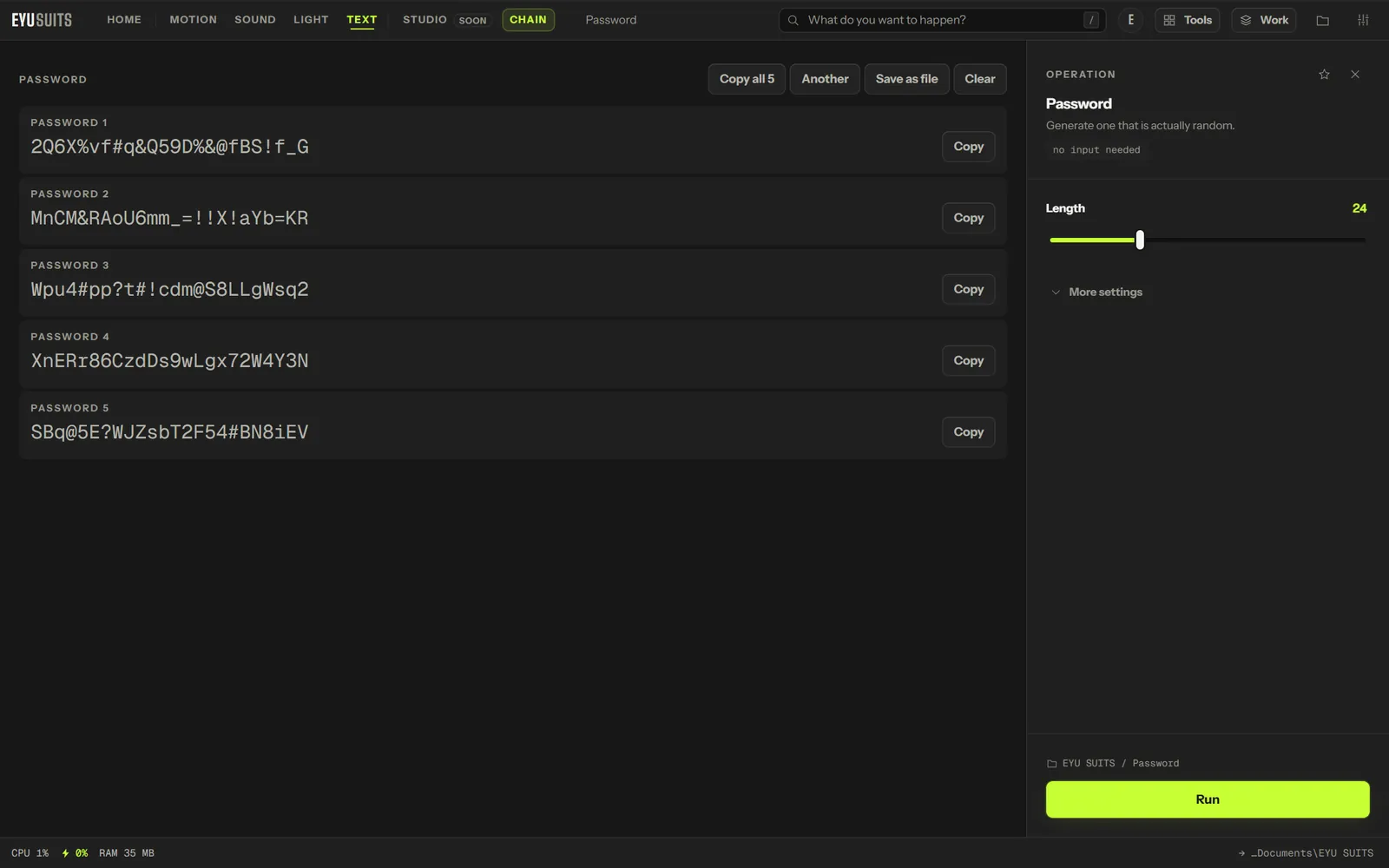Copy Password 4
The width and height of the screenshot is (1389, 868).
coord(968,360)
